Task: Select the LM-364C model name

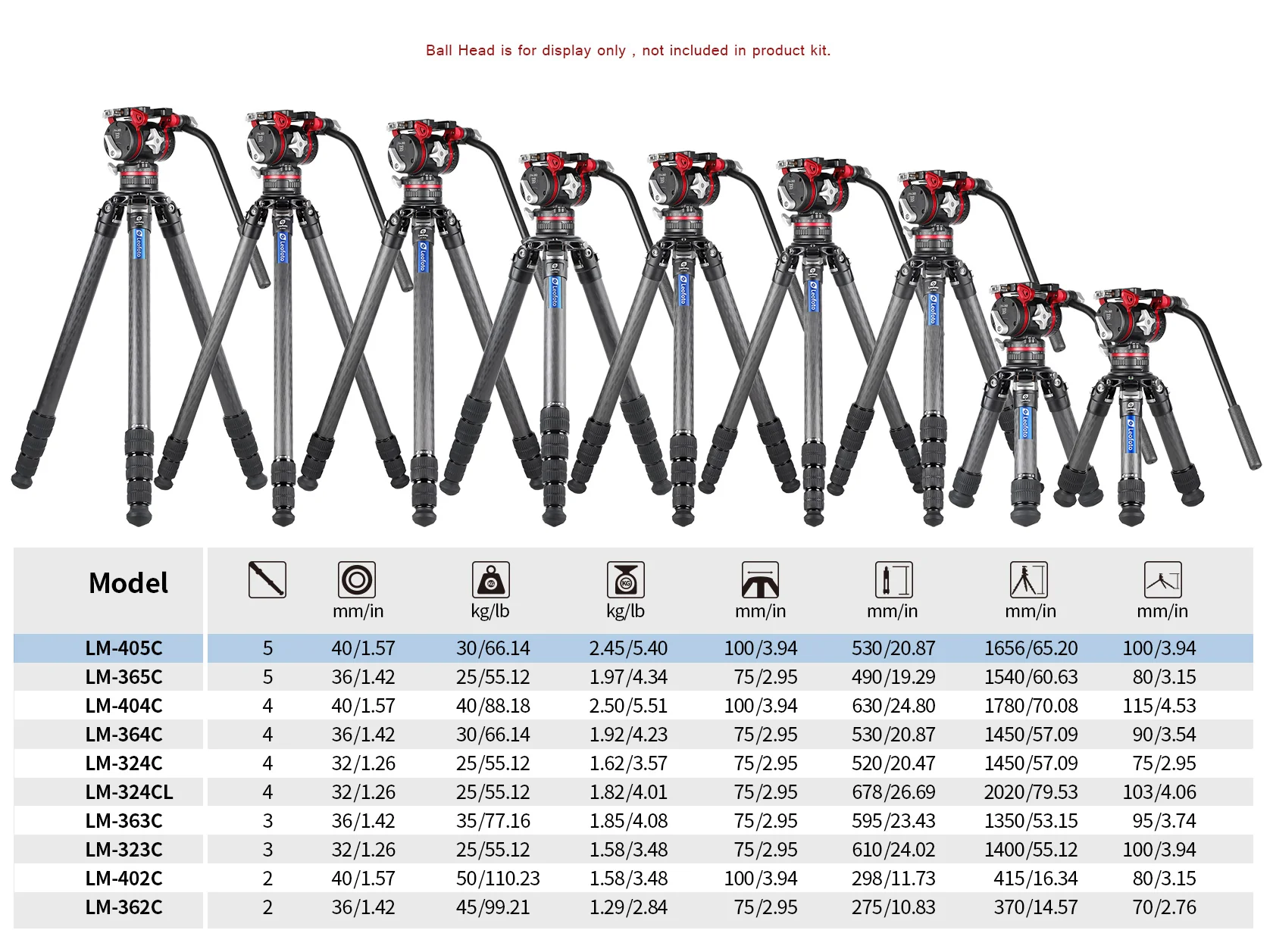Action: 124,735
